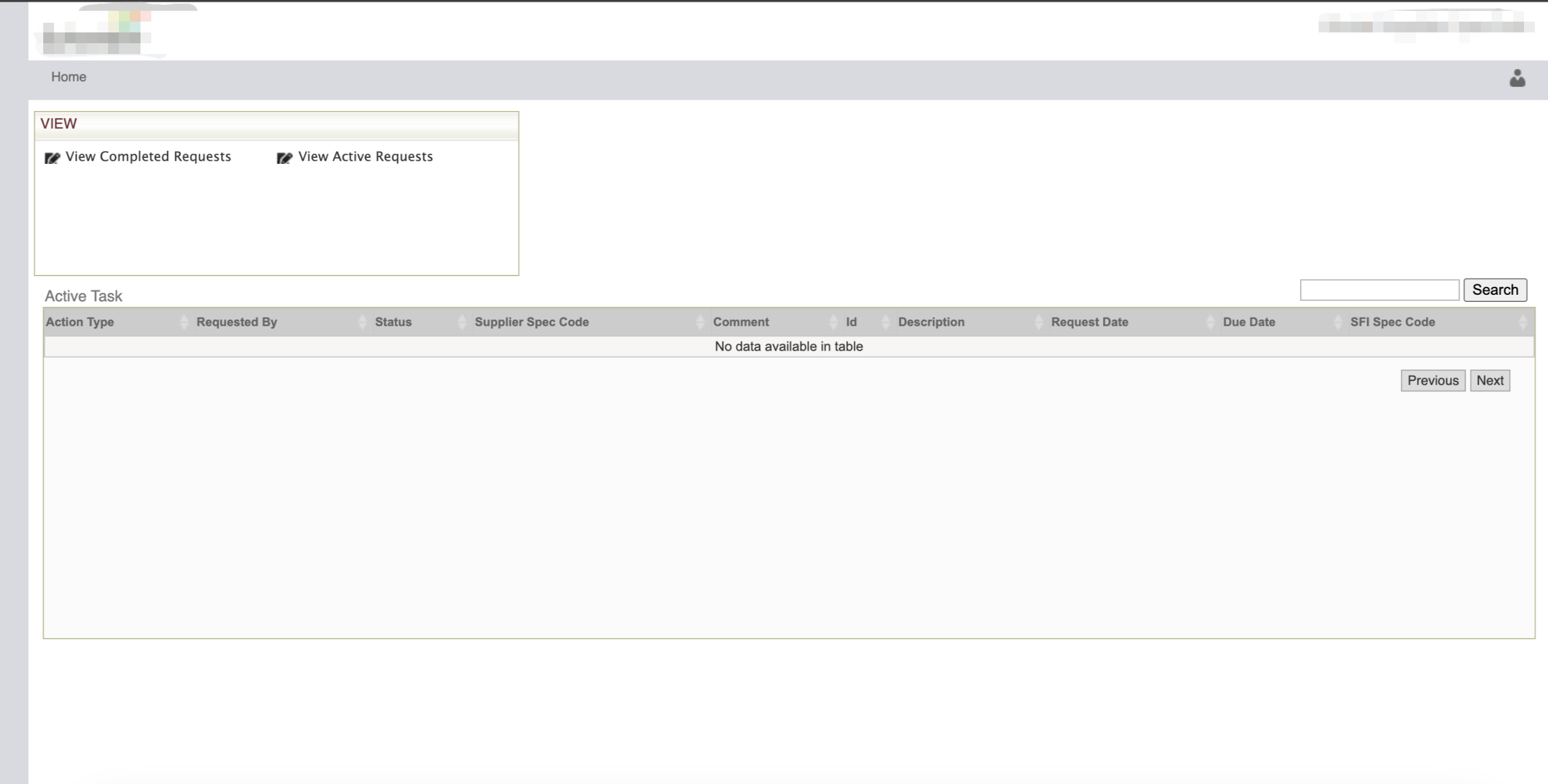Click the Search button
Viewport: 1548px width, 784px height.
(x=1496, y=289)
